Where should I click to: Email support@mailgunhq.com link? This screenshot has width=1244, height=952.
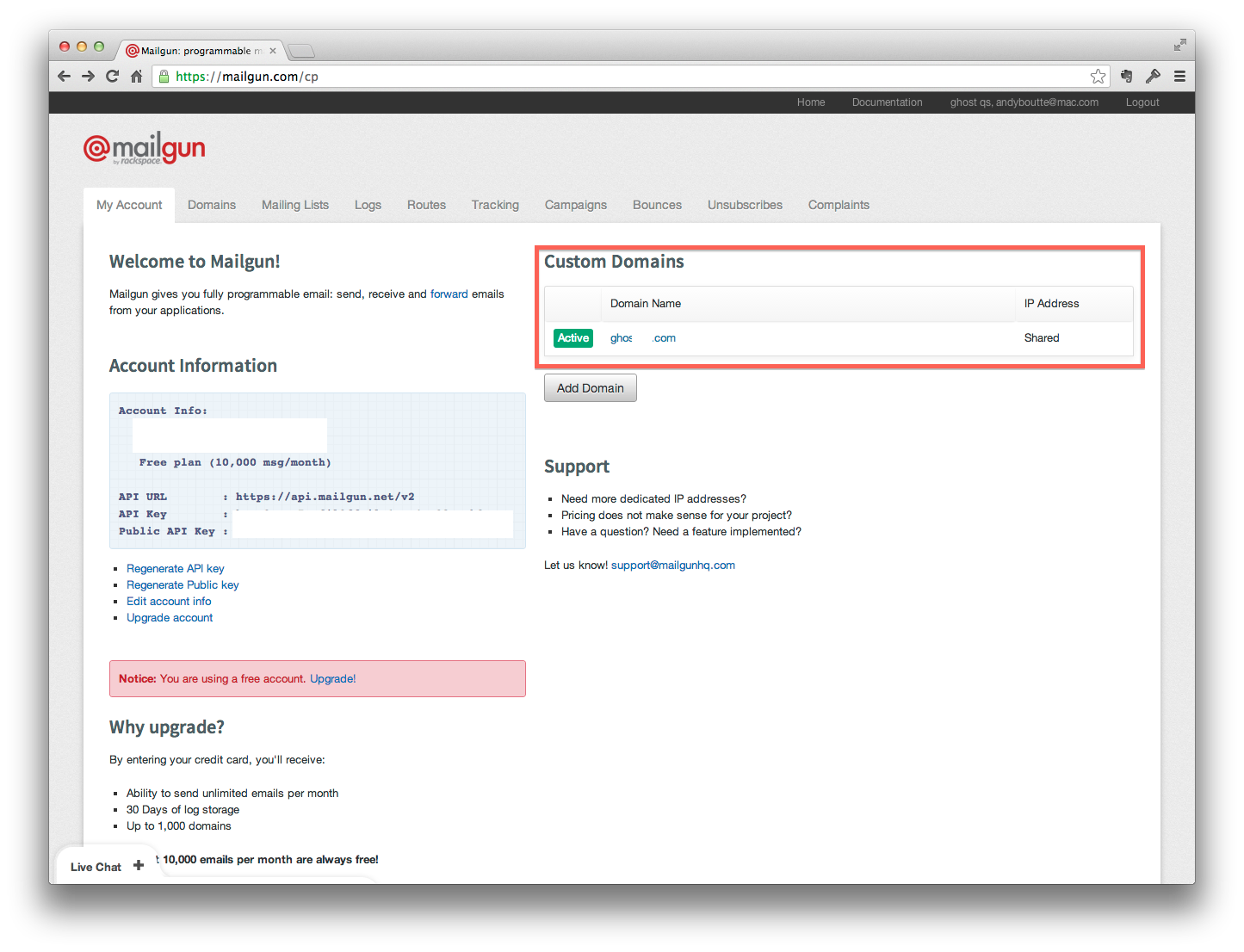tap(673, 566)
